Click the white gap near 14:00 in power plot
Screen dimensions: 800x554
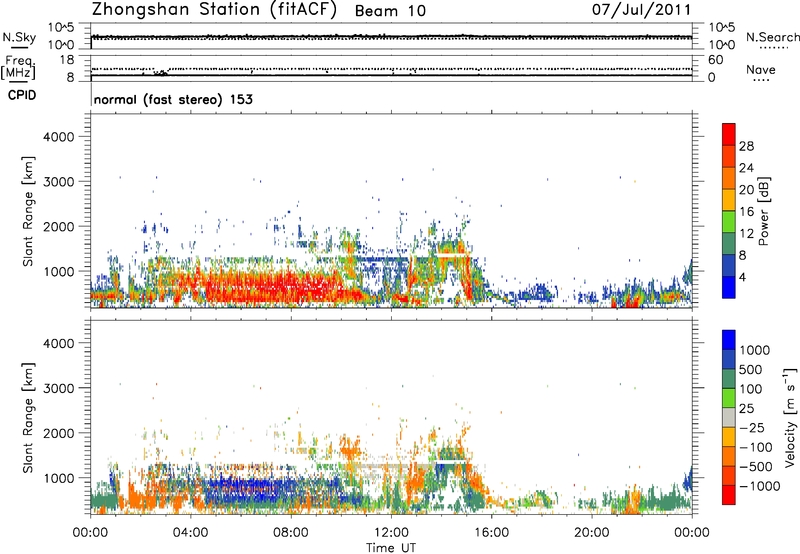coord(451,254)
